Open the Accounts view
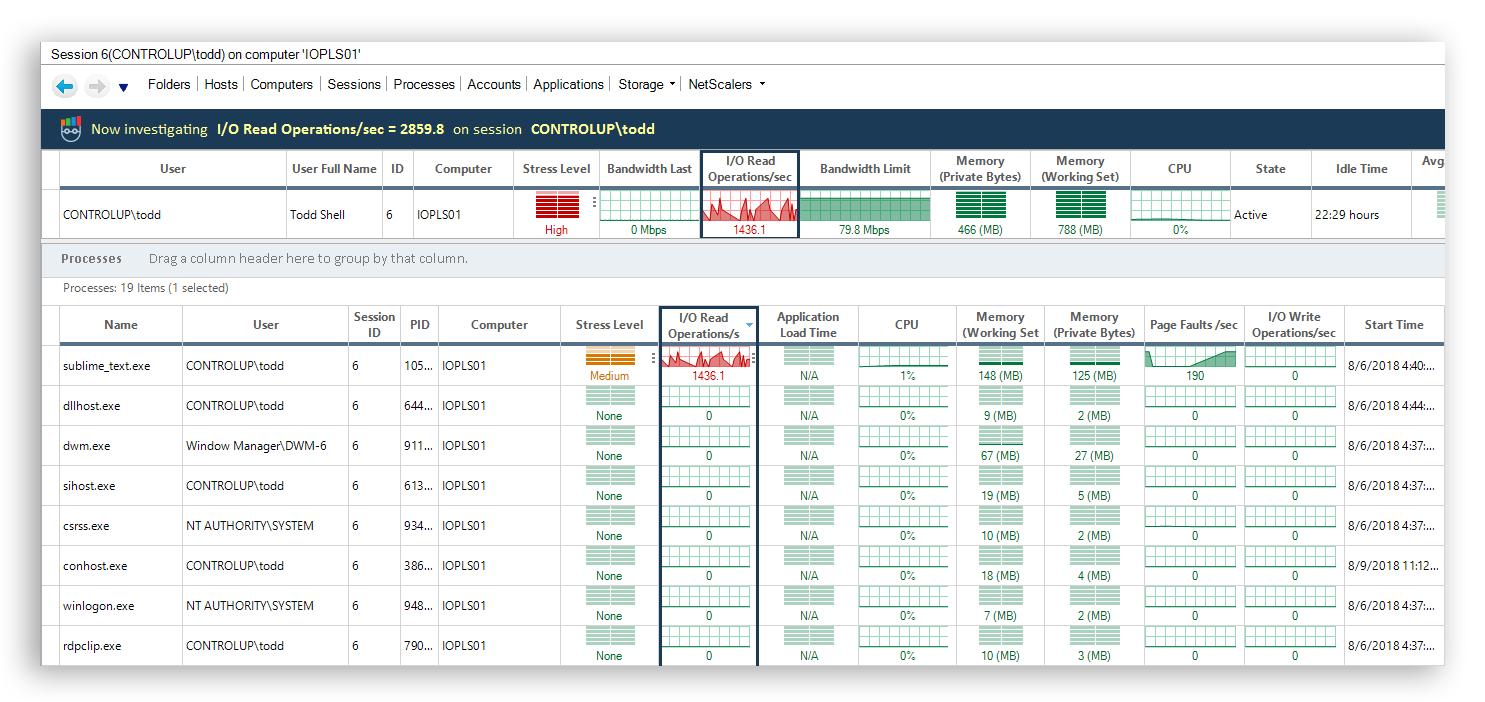Viewport: 1485px width, 702px height. click(x=494, y=85)
